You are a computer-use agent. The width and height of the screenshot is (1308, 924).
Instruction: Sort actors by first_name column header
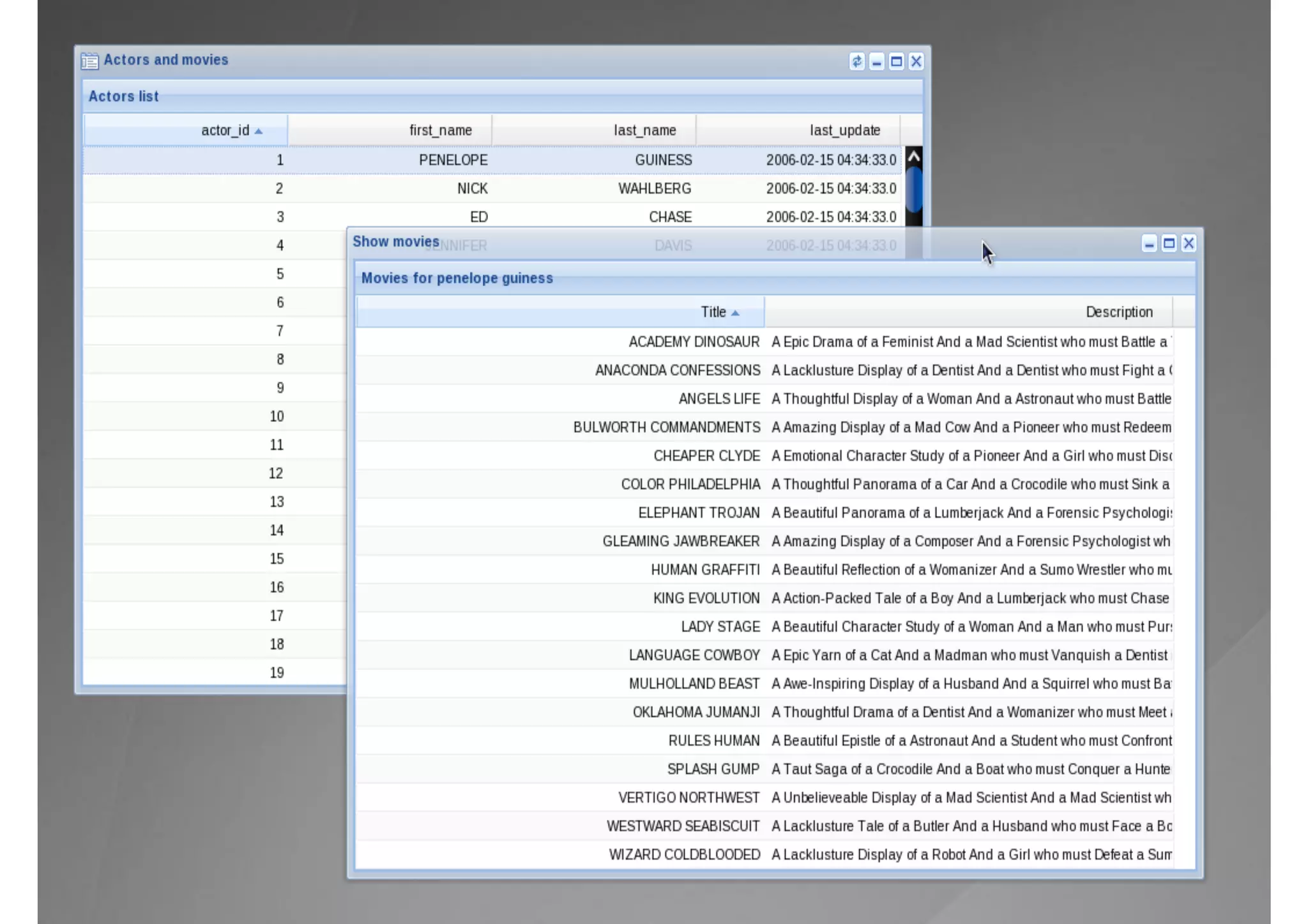click(441, 130)
